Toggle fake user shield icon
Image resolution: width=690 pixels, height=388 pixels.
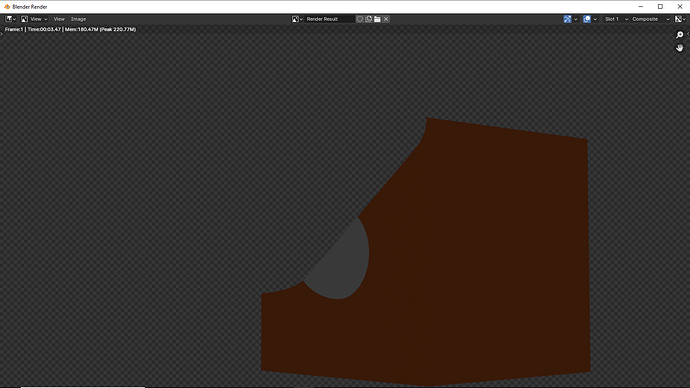360,19
